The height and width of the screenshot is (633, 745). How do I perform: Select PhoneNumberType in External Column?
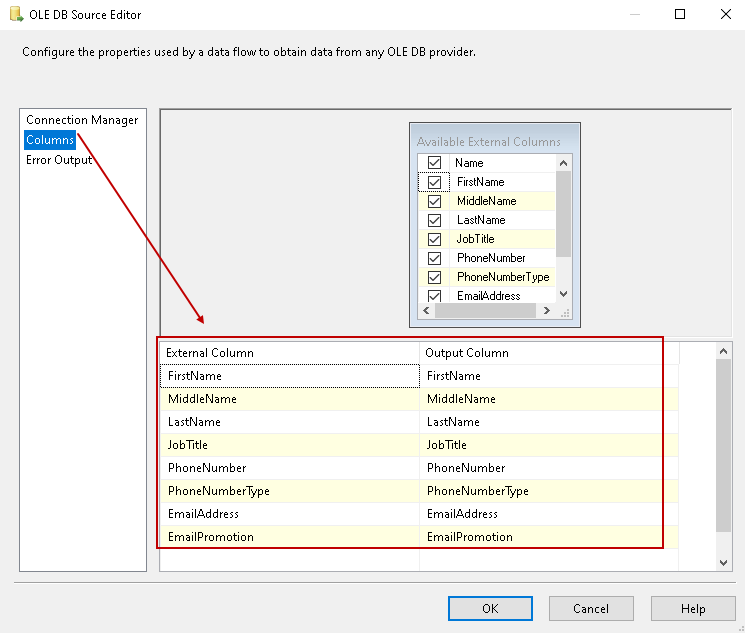pyautogui.click(x=290, y=490)
